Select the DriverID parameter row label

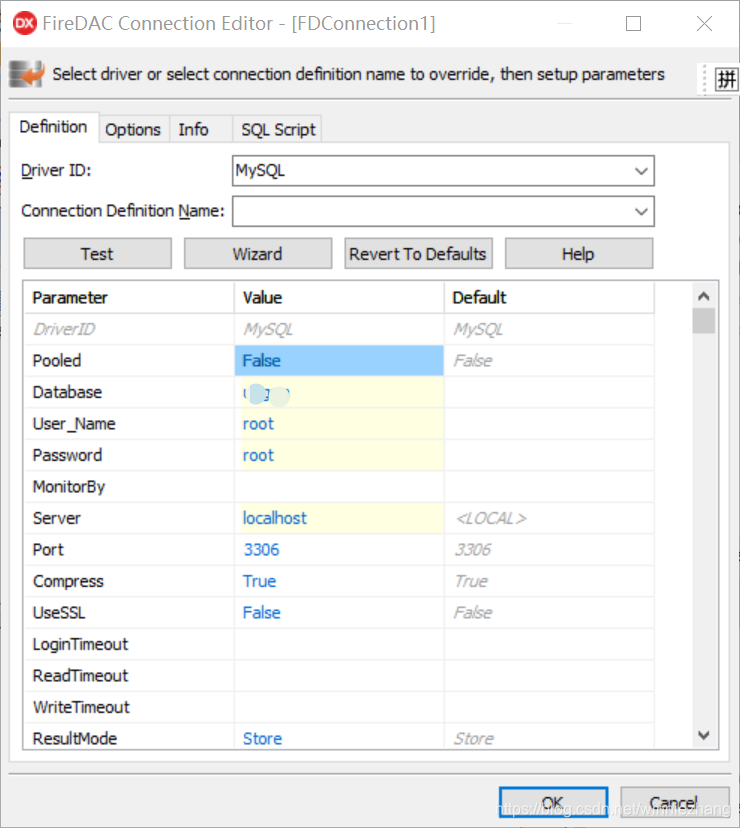pos(64,330)
